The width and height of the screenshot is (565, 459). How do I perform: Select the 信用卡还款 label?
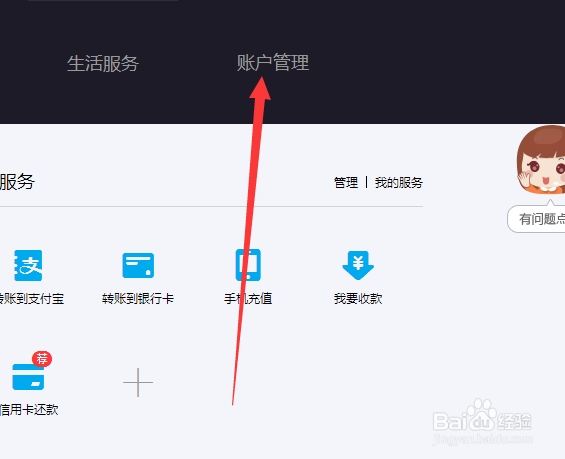click(x=29, y=410)
